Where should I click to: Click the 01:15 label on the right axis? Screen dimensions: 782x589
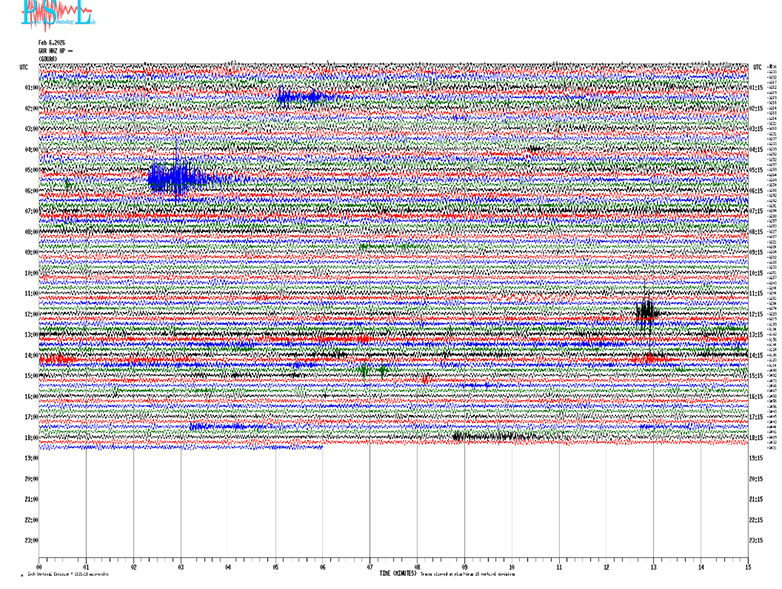point(757,88)
